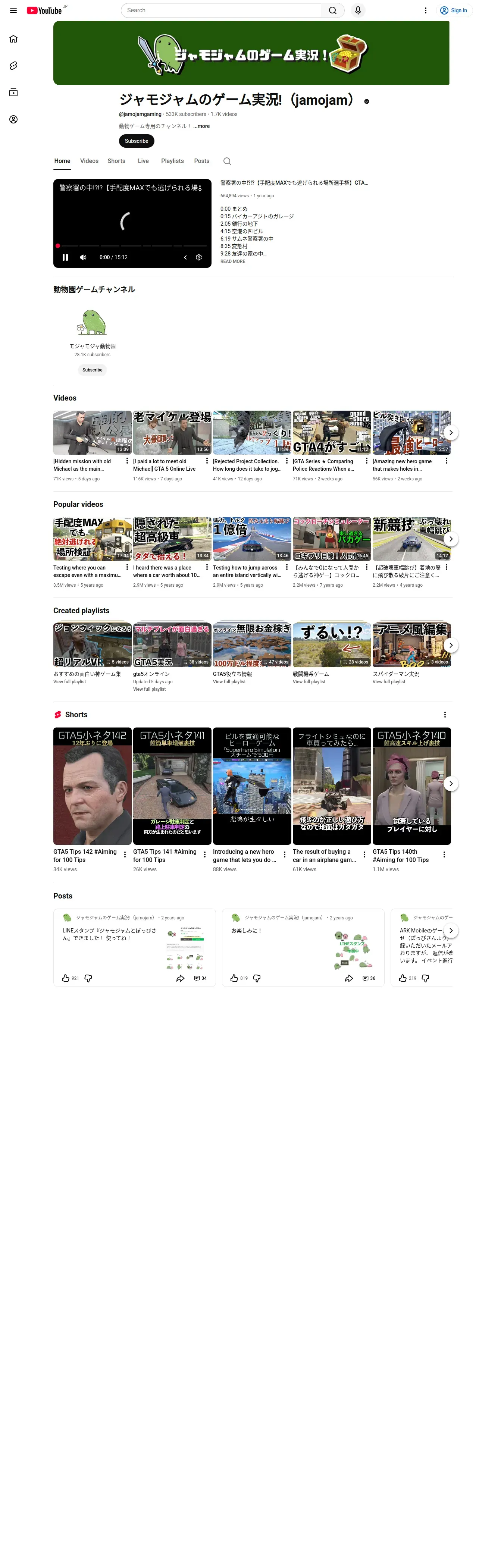Click the Sign in button
The width and height of the screenshot is (479, 1568).
point(454,10)
